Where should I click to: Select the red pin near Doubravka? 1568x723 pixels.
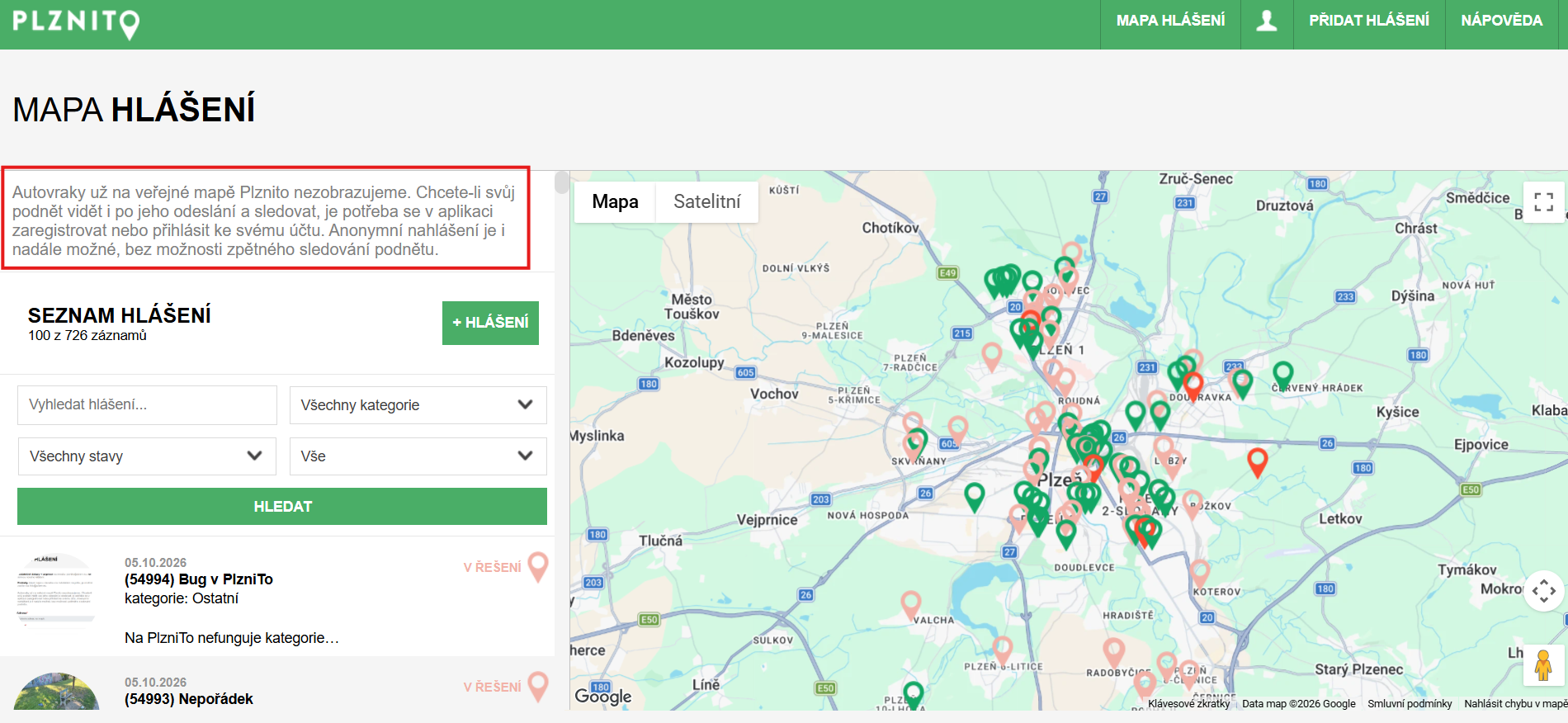(1193, 385)
